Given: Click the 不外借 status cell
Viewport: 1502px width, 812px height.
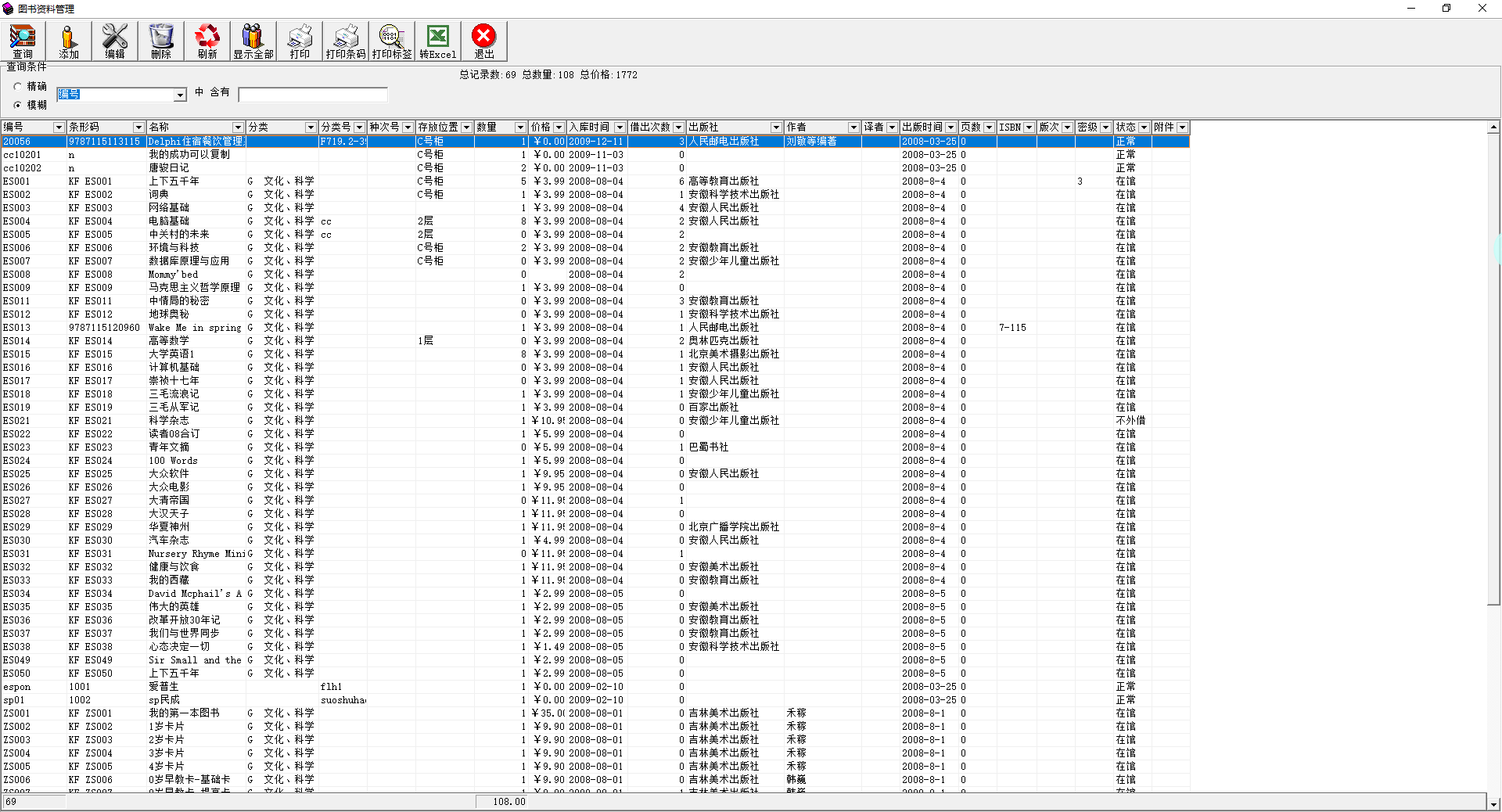Looking at the screenshot, I should 1130,421.
